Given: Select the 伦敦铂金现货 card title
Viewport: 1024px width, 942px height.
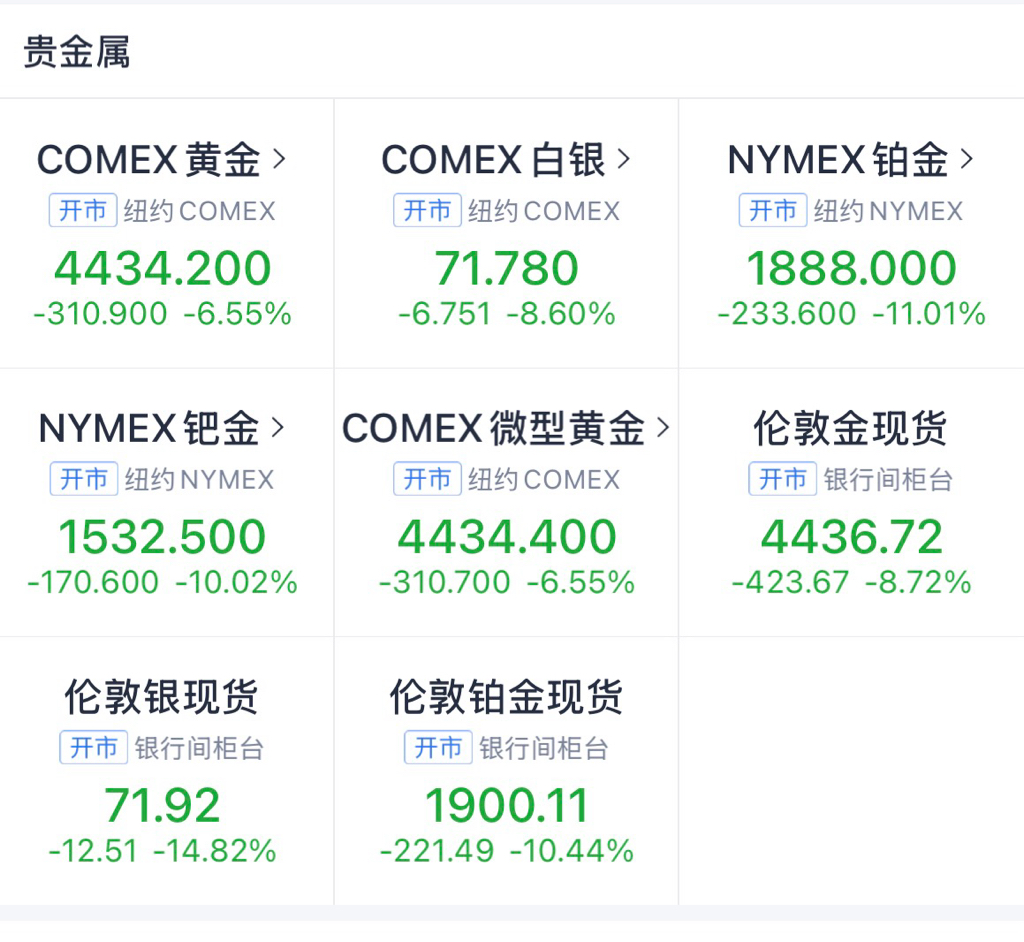Looking at the screenshot, I should [506, 697].
